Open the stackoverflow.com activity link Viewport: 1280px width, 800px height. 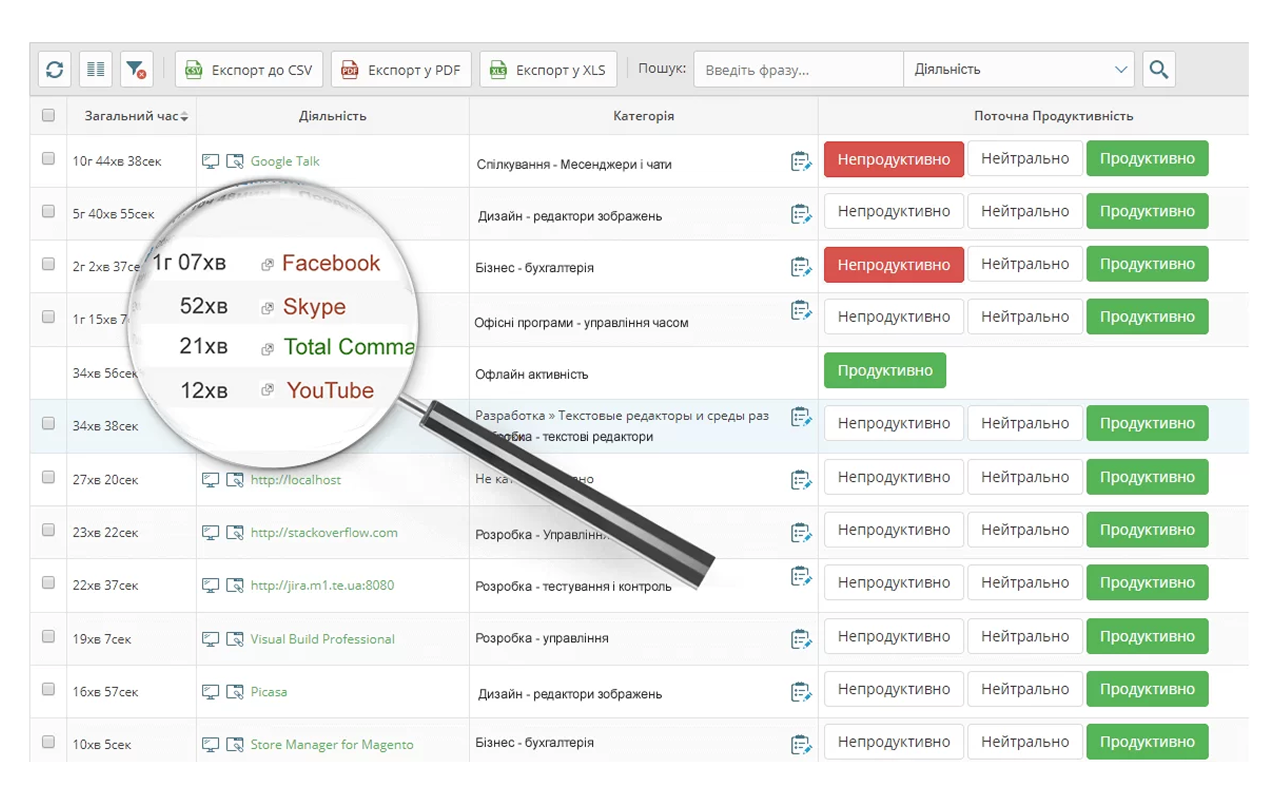click(x=324, y=533)
